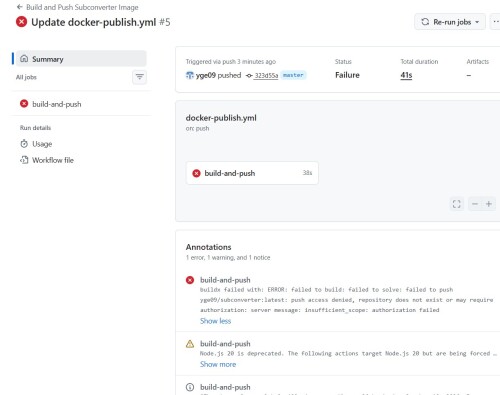This screenshot has width=500, height=395.
Task: Click the stopwatch icon next to Usage
Action: coord(24,144)
